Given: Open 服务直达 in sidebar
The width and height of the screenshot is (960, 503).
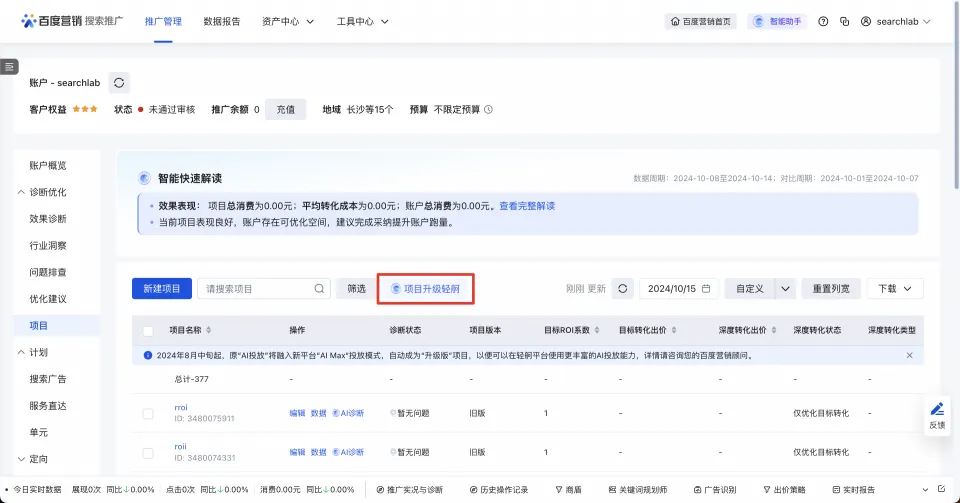Looking at the screenshot, I should [48, 406].
